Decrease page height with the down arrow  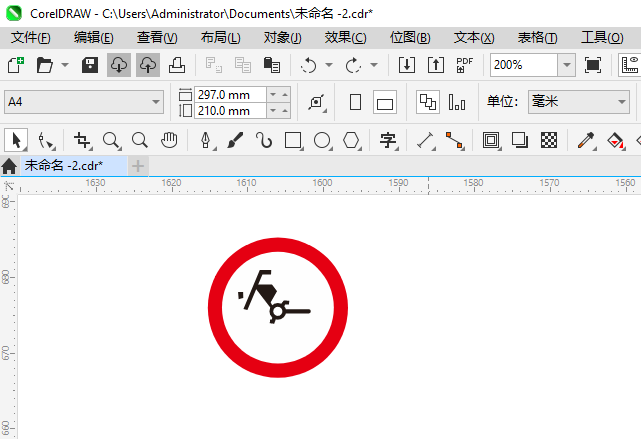click(x=273, y=111)
